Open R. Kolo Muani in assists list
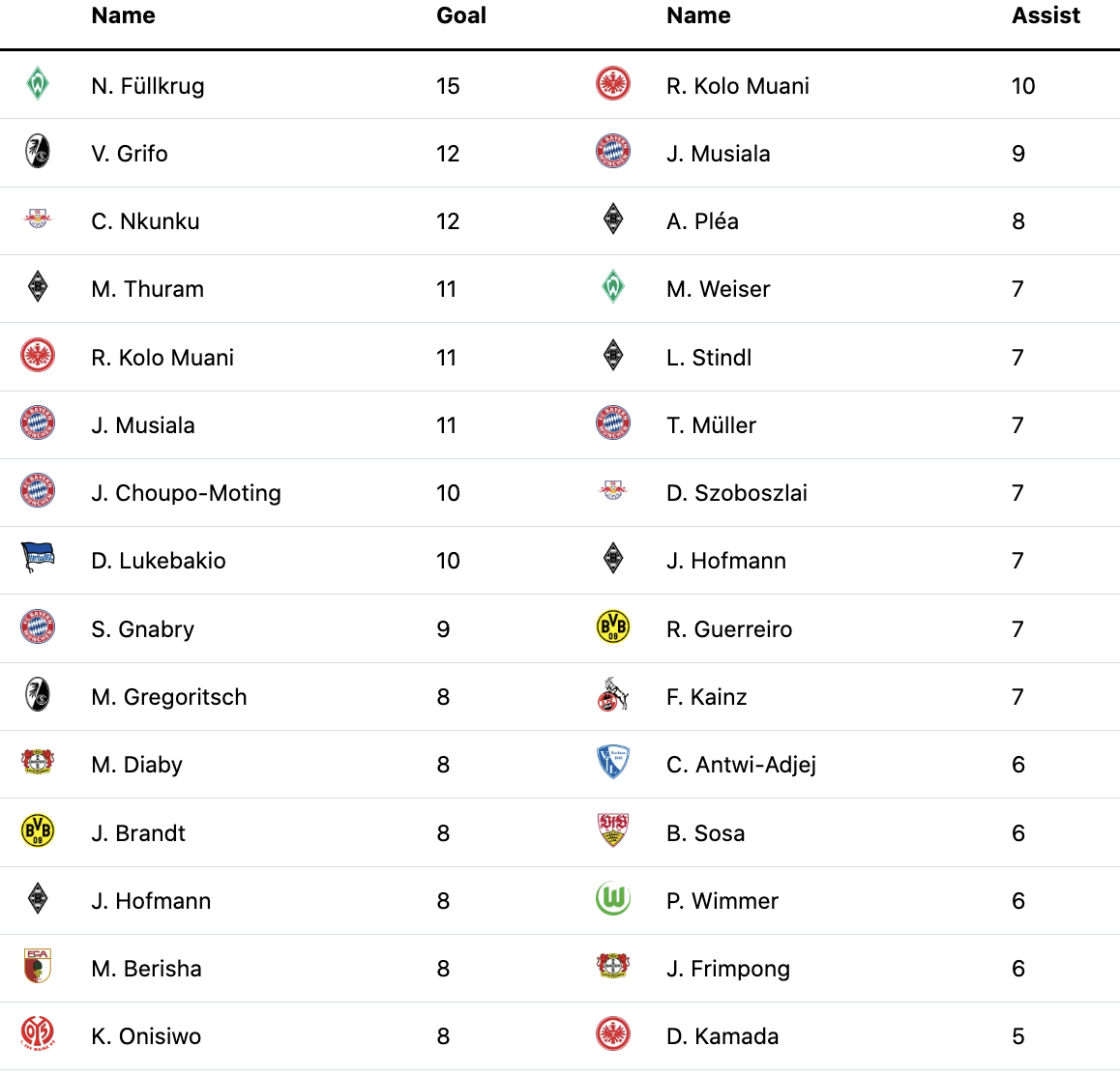The height and width of the screenshot is (1077, 1120). pos(738,86)
